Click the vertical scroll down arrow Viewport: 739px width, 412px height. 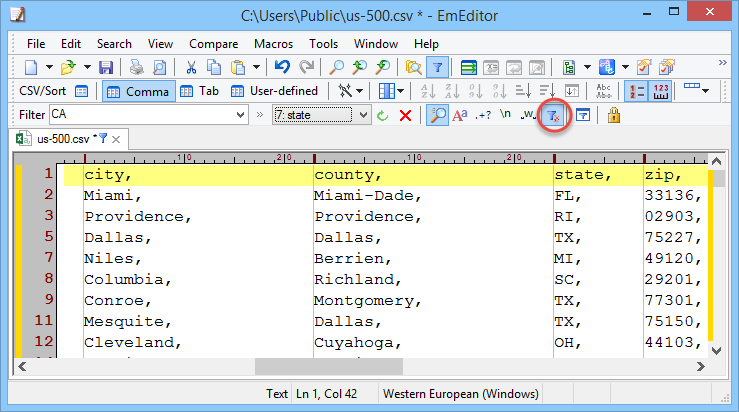[716, 351]
